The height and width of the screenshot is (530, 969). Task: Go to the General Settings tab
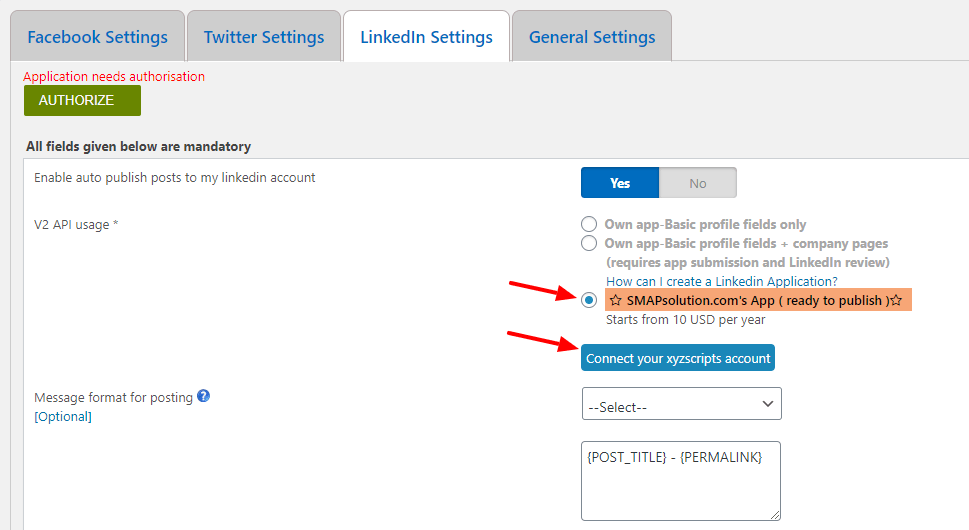[x=592, y=36]
